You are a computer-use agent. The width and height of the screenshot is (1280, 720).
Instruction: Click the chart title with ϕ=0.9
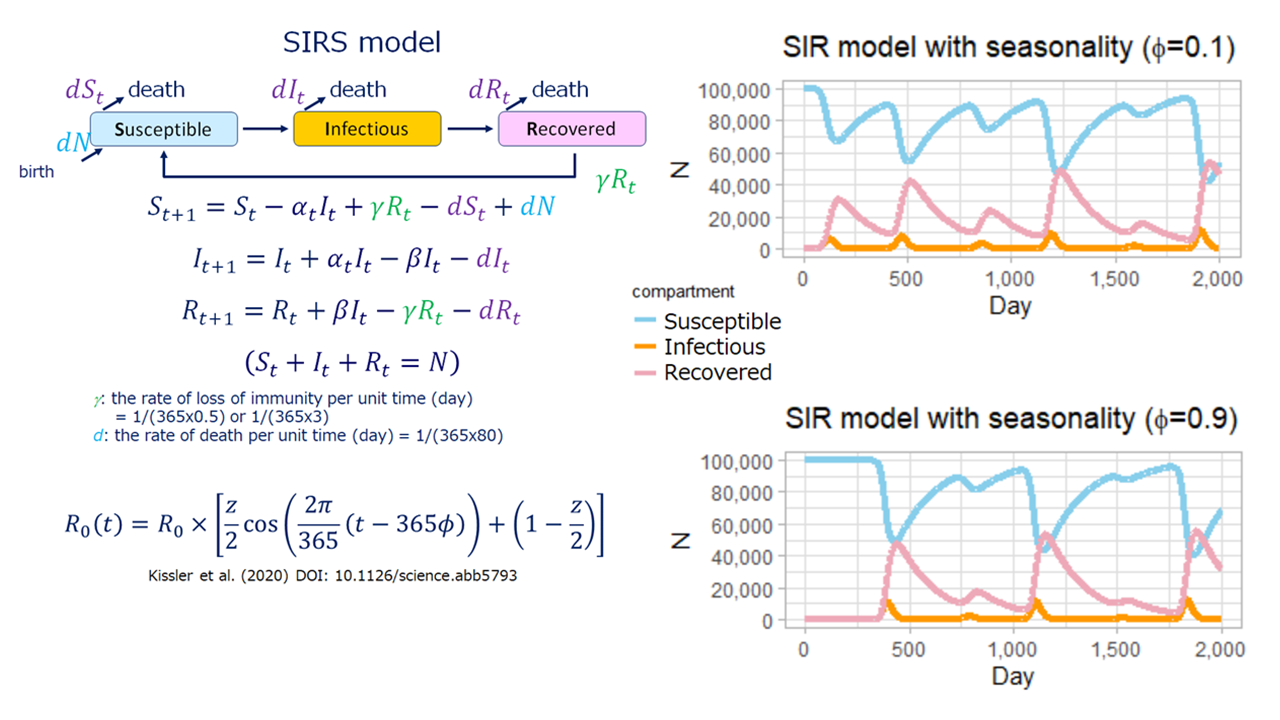pos(1012,418)
